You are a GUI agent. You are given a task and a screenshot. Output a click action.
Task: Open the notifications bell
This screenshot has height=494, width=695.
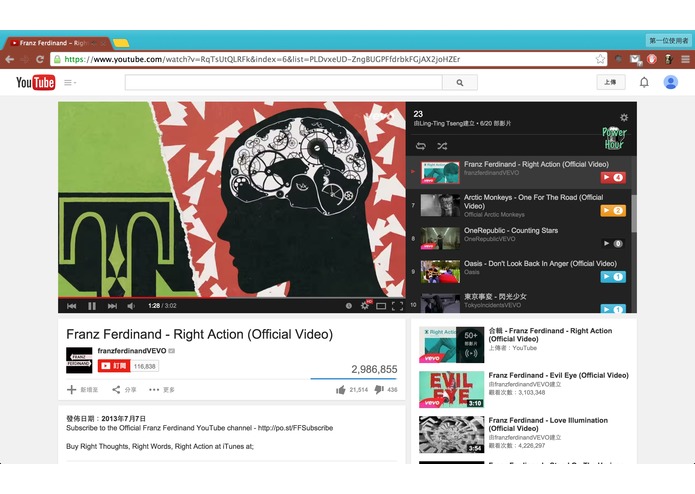point(644,82)
